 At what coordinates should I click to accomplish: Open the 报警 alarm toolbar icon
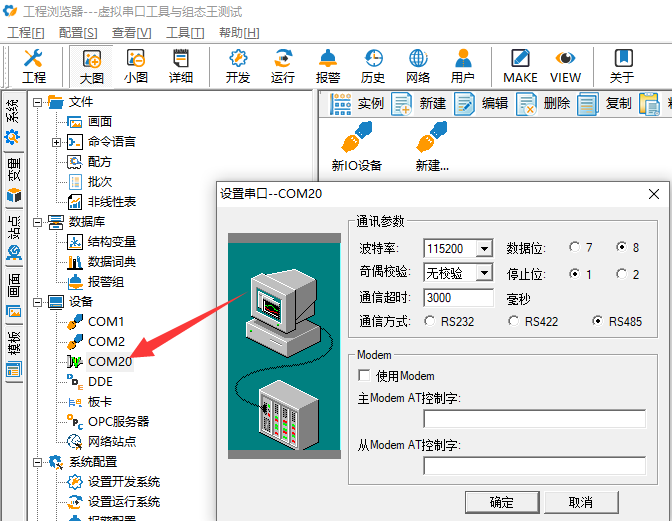click(x=328, y=66)
